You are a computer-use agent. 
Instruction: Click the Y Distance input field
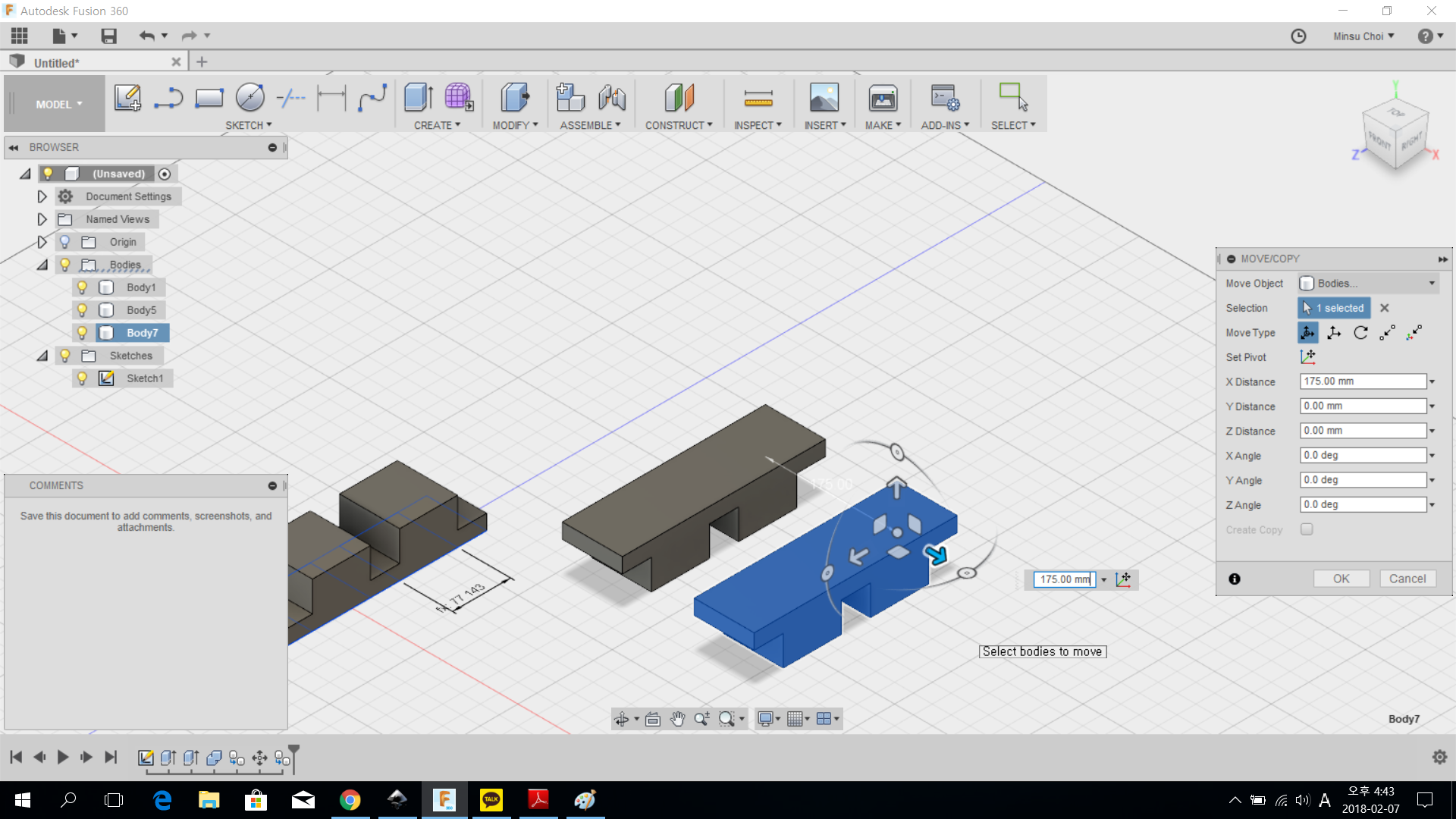pos(1363,406)
